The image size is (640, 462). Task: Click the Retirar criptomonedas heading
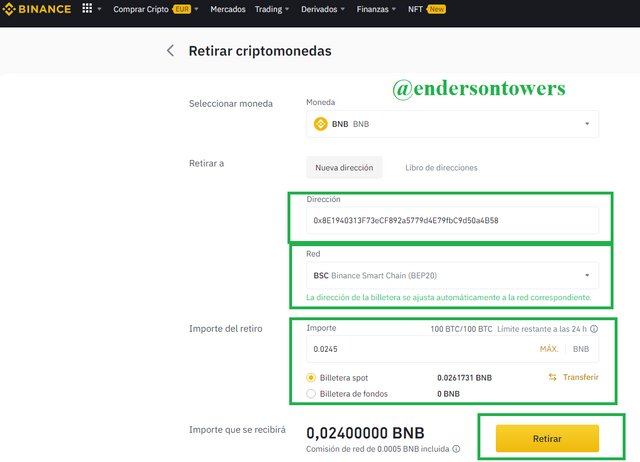260,51
